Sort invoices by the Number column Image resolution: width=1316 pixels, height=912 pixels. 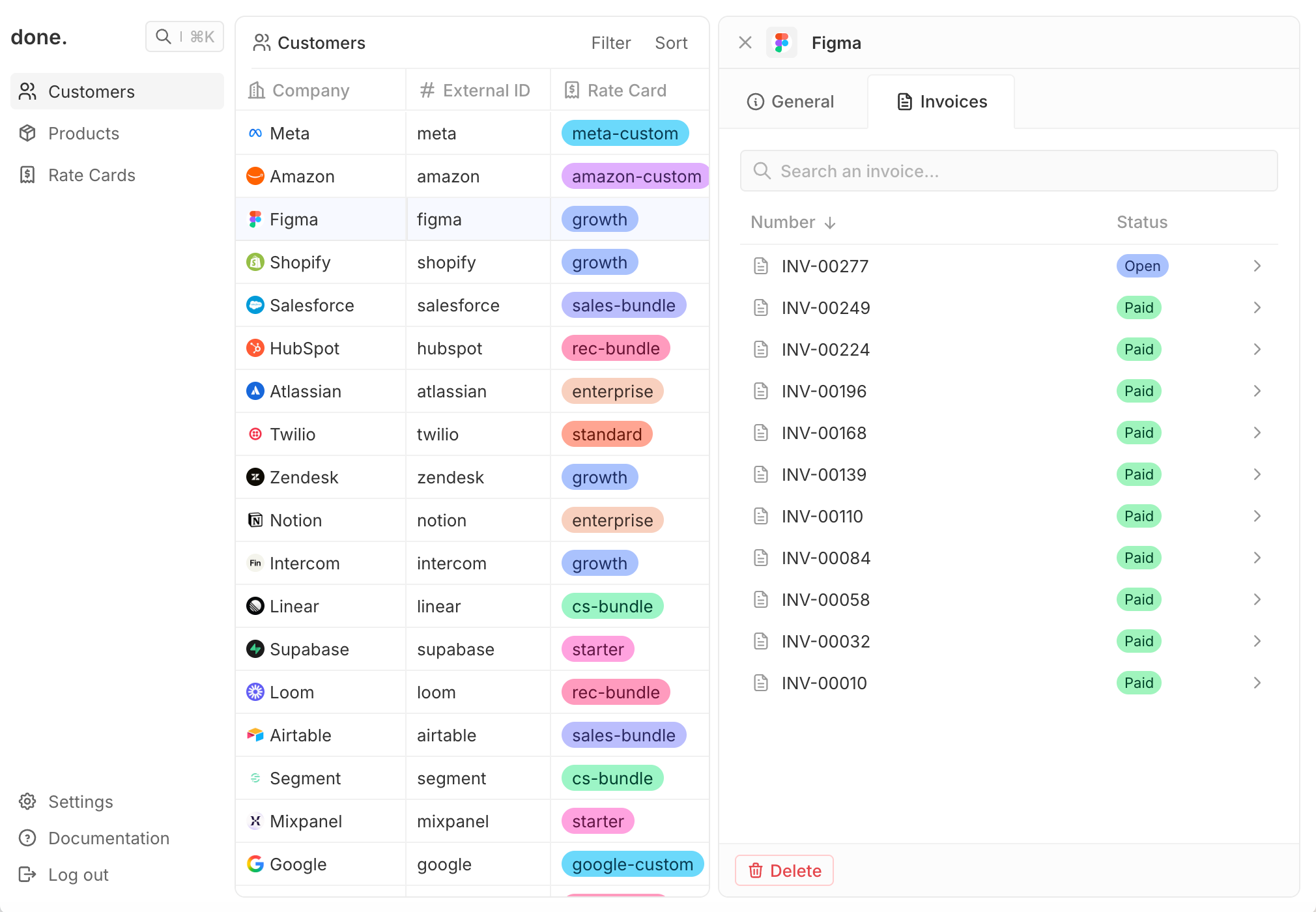coord(793,222)
